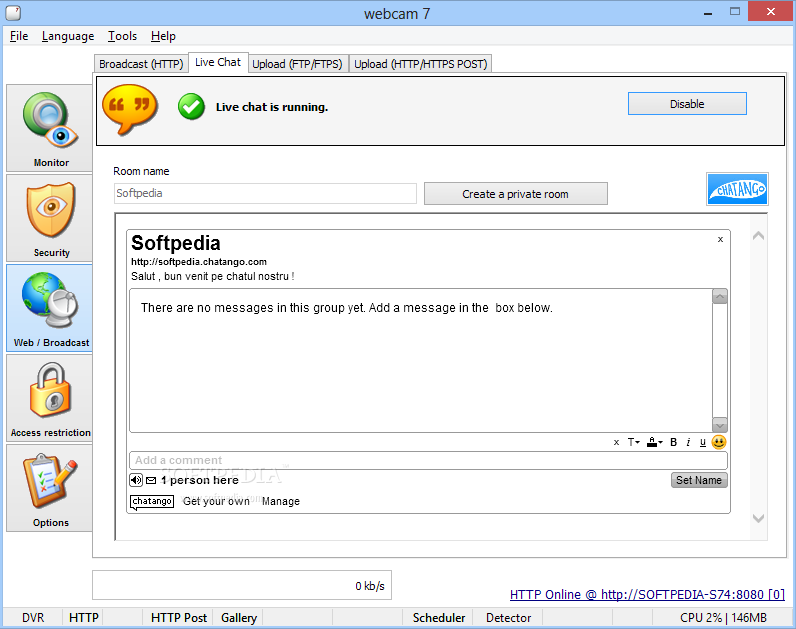Viewport: 796px width, 629px height.
Task: Click chat messages scroll down arrow
Action: pyautogui.click(x=720, y=424)
